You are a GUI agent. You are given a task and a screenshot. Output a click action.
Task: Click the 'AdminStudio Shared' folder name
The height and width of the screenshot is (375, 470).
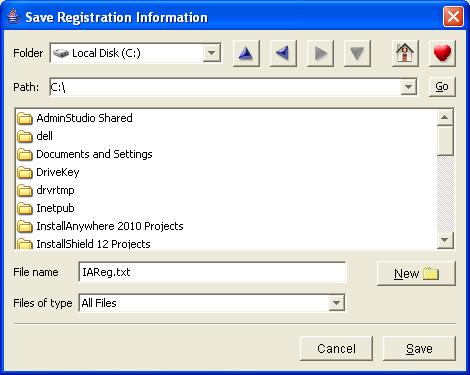pos(84,118)
